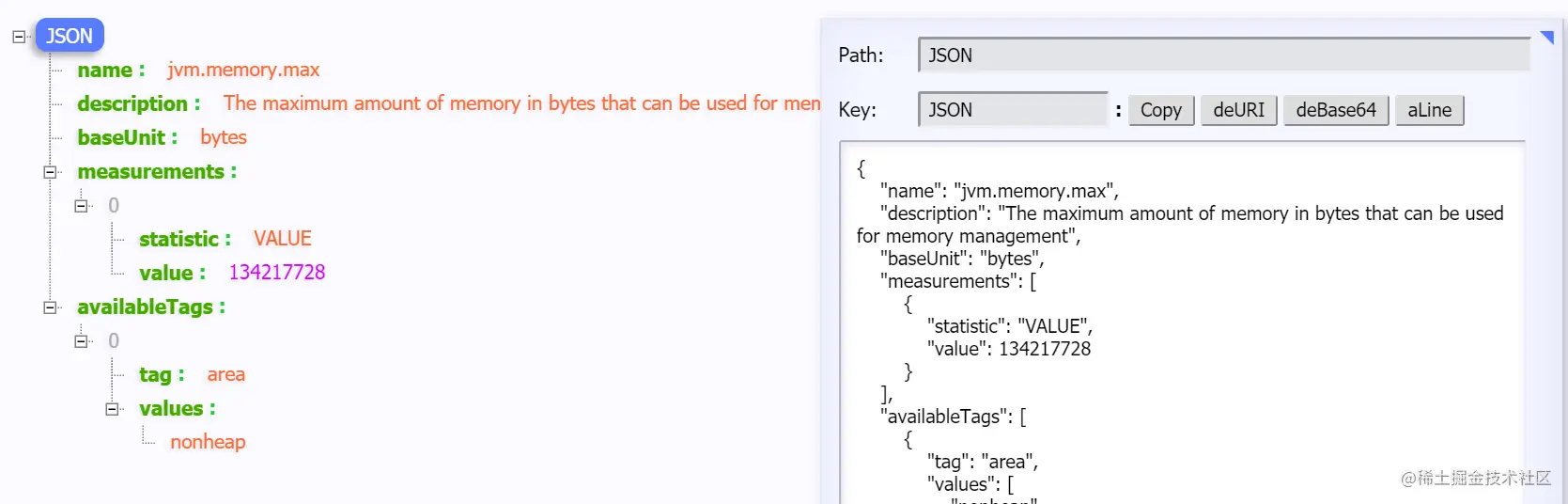The image size is (1568, 504).
Task: Click the deURI button
Action: (x=1239, y=110)
